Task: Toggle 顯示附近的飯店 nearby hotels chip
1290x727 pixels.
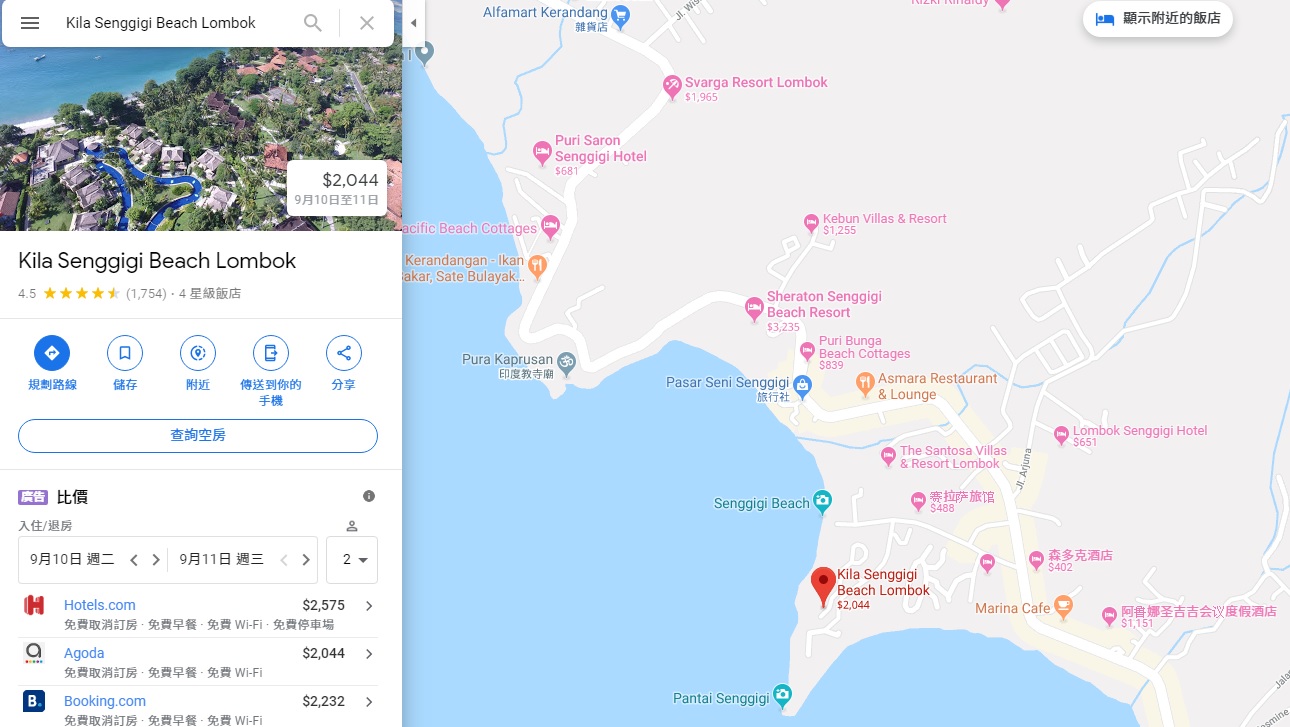Action: [x=1158, y=19]
